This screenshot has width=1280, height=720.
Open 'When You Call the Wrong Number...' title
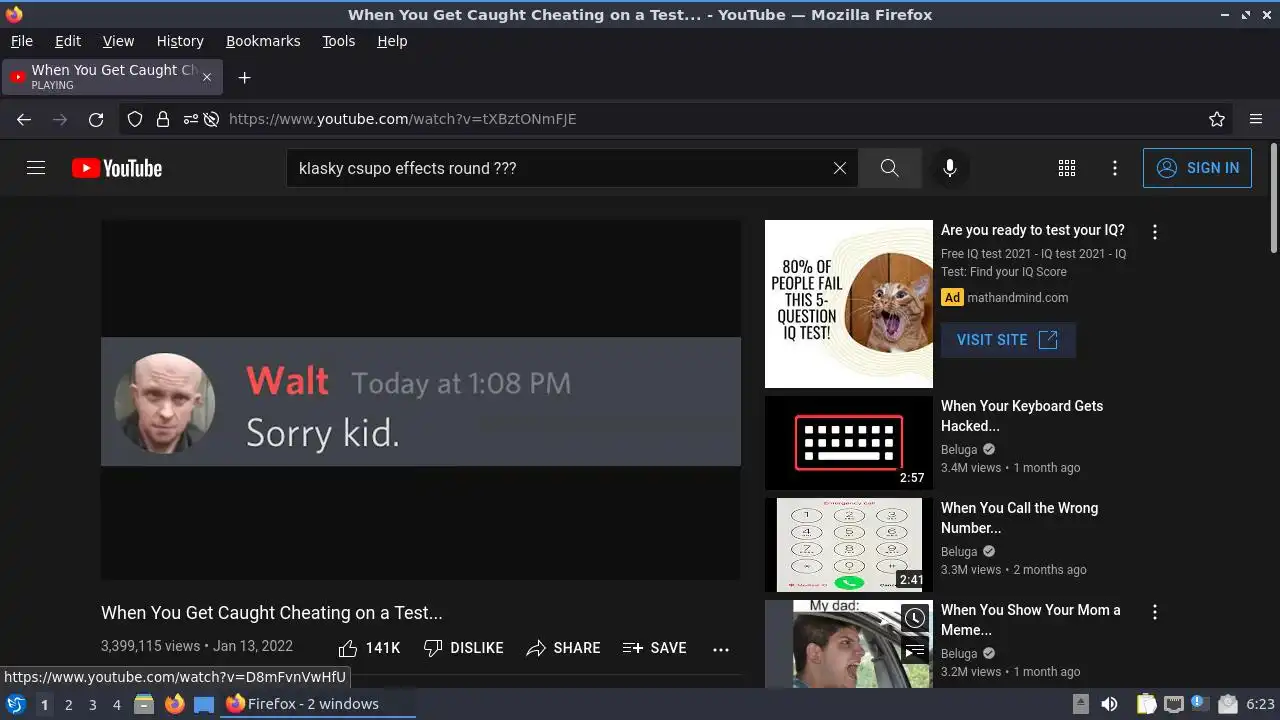point(1020,518)
